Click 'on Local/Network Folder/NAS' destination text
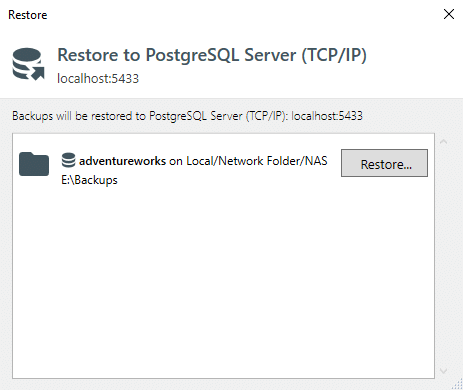Viewport: 463px width, 390px height. point(248,161)
